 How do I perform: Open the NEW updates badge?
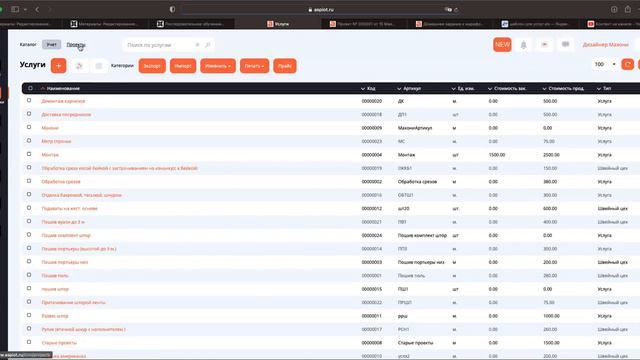[x=502, y=44]
